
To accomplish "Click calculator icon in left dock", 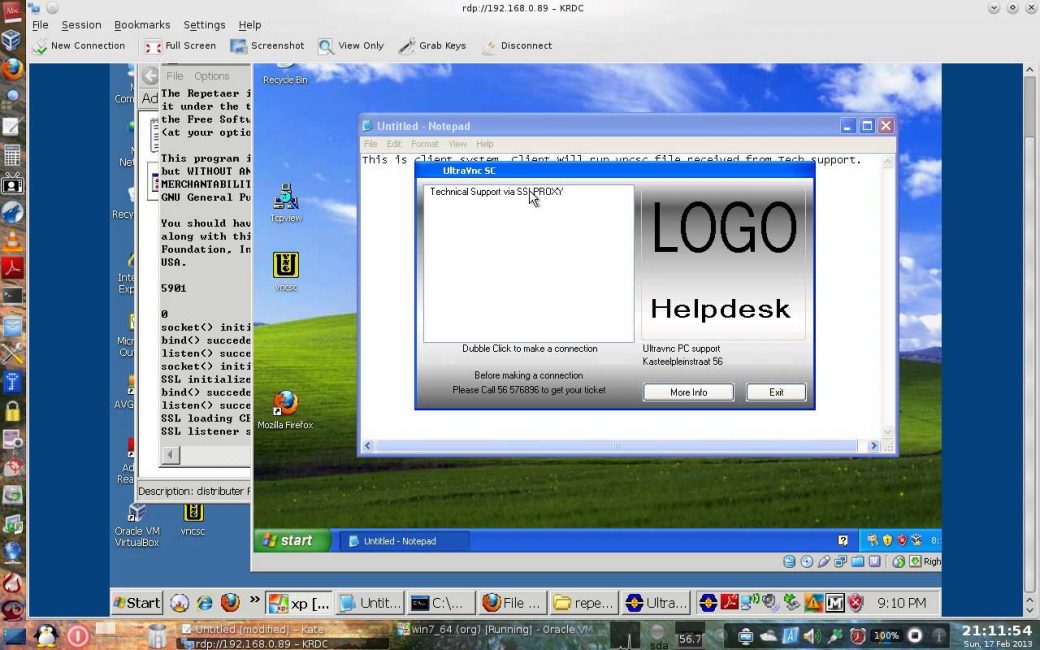I will coord(12,155).
